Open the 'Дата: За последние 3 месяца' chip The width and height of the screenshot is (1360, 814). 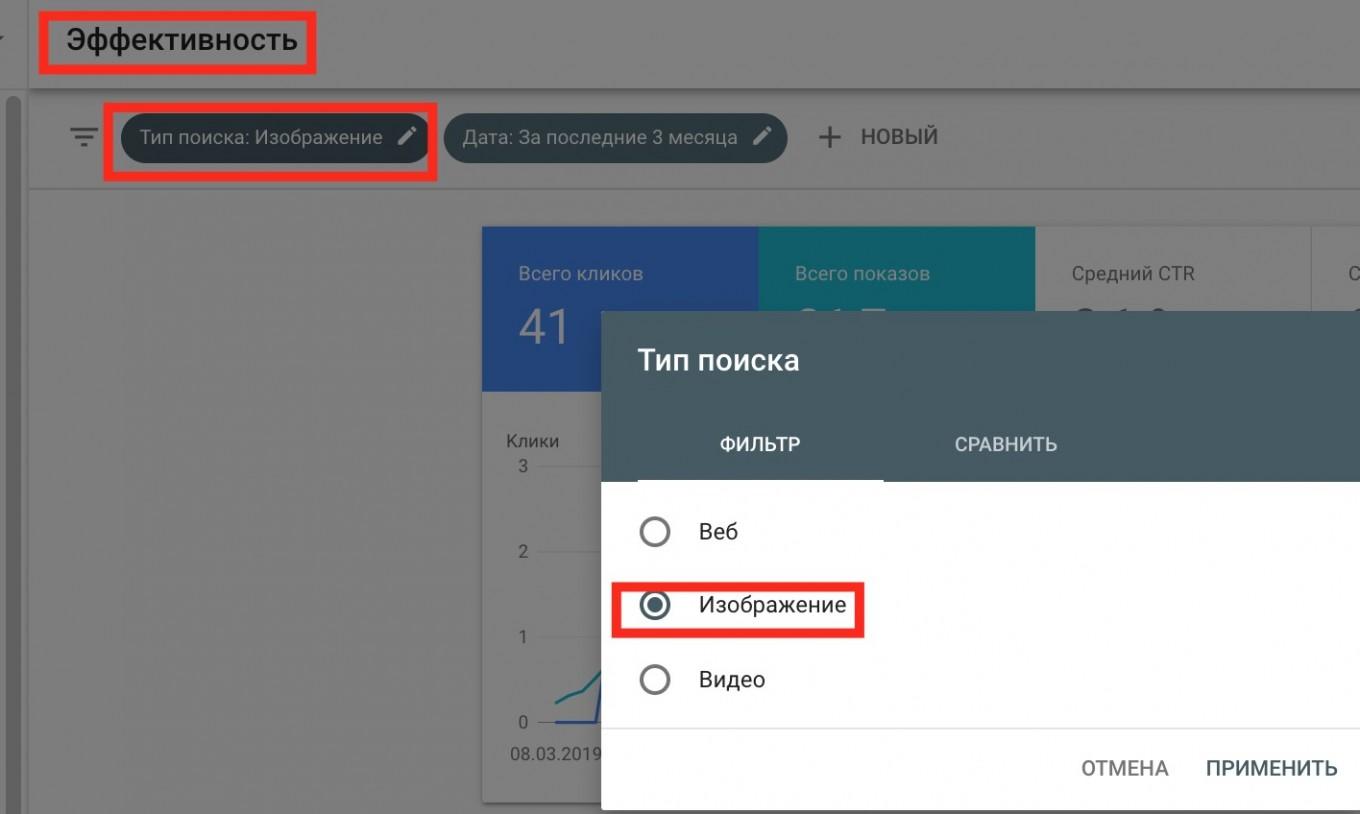(x=600, y=138)
